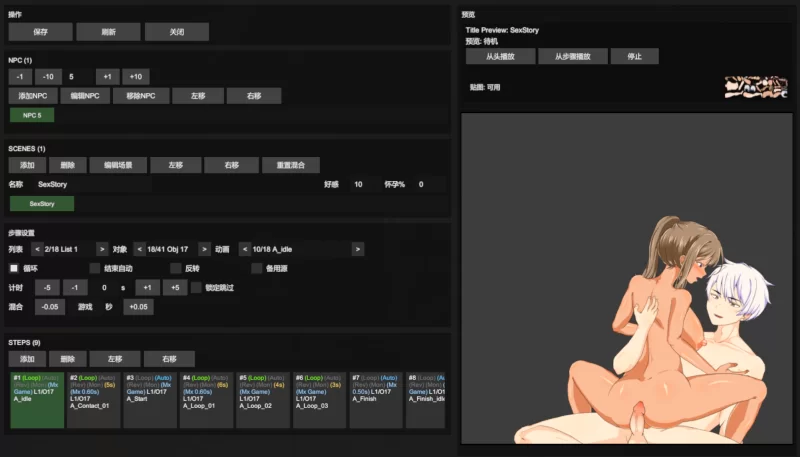The width and height of the screenshot is (800, 457).
Task: Move step right with 右移 in STEPS
Action: tap(169, 359)
